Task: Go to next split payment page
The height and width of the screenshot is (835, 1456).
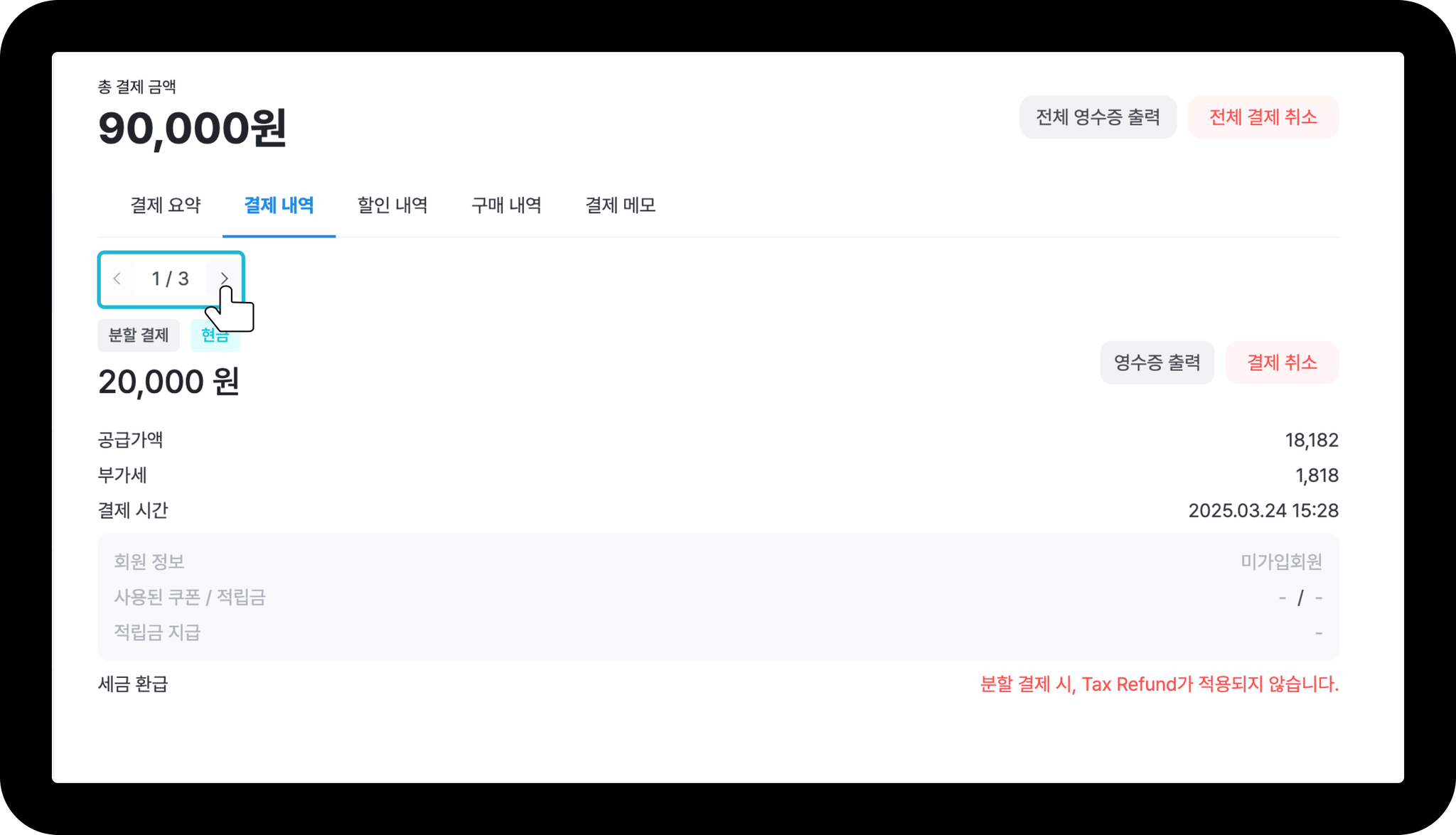Action: [x=224, y=279]
